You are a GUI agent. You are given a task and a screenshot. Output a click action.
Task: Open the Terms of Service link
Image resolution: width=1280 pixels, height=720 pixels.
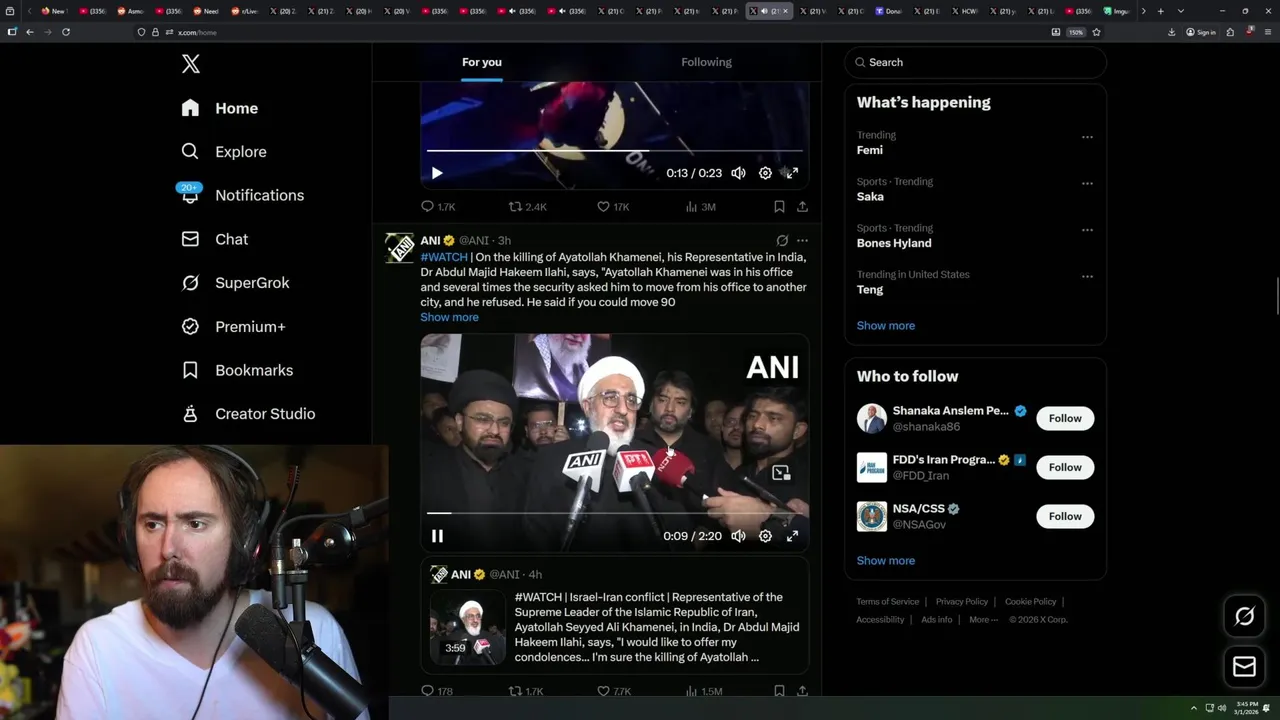pyautogui.click(x=887, y=602)
